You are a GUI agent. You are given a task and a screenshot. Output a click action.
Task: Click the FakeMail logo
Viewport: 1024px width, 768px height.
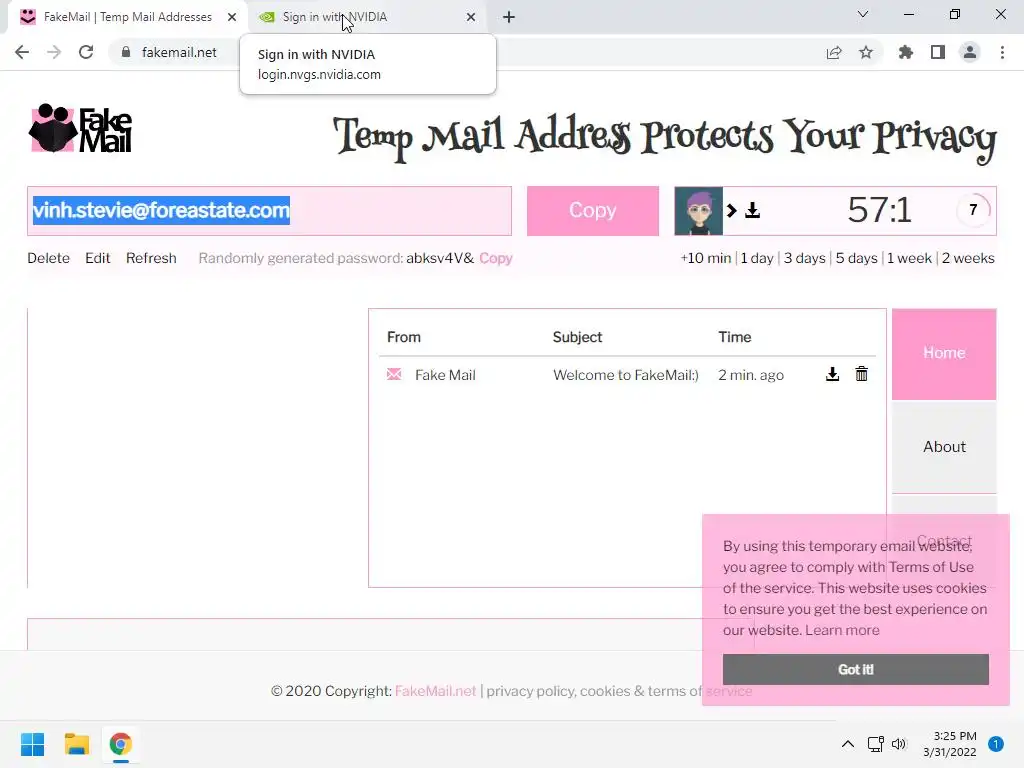pyautogui.click(x=81, y=129)
